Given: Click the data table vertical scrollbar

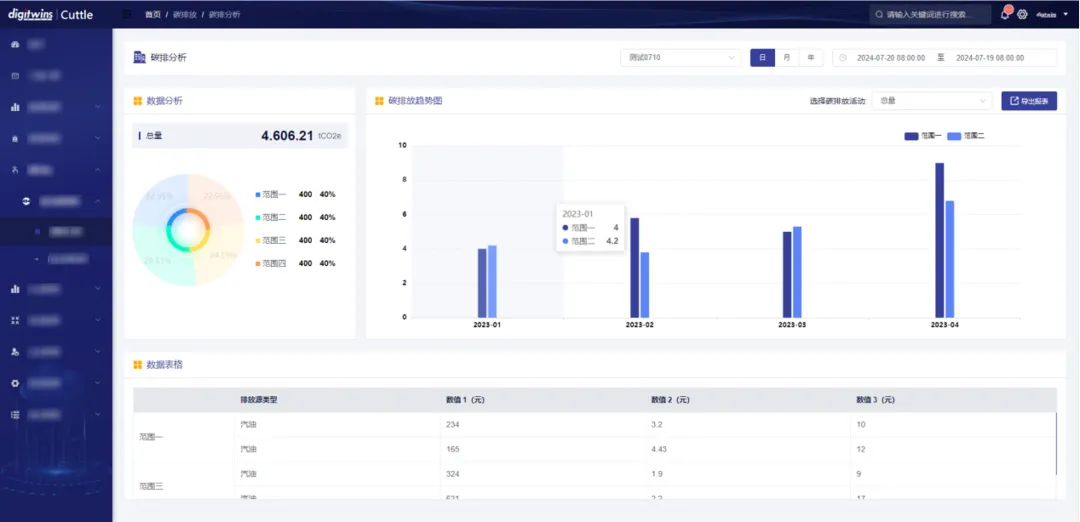Looking at the screenshot, I should point(1057,443).
